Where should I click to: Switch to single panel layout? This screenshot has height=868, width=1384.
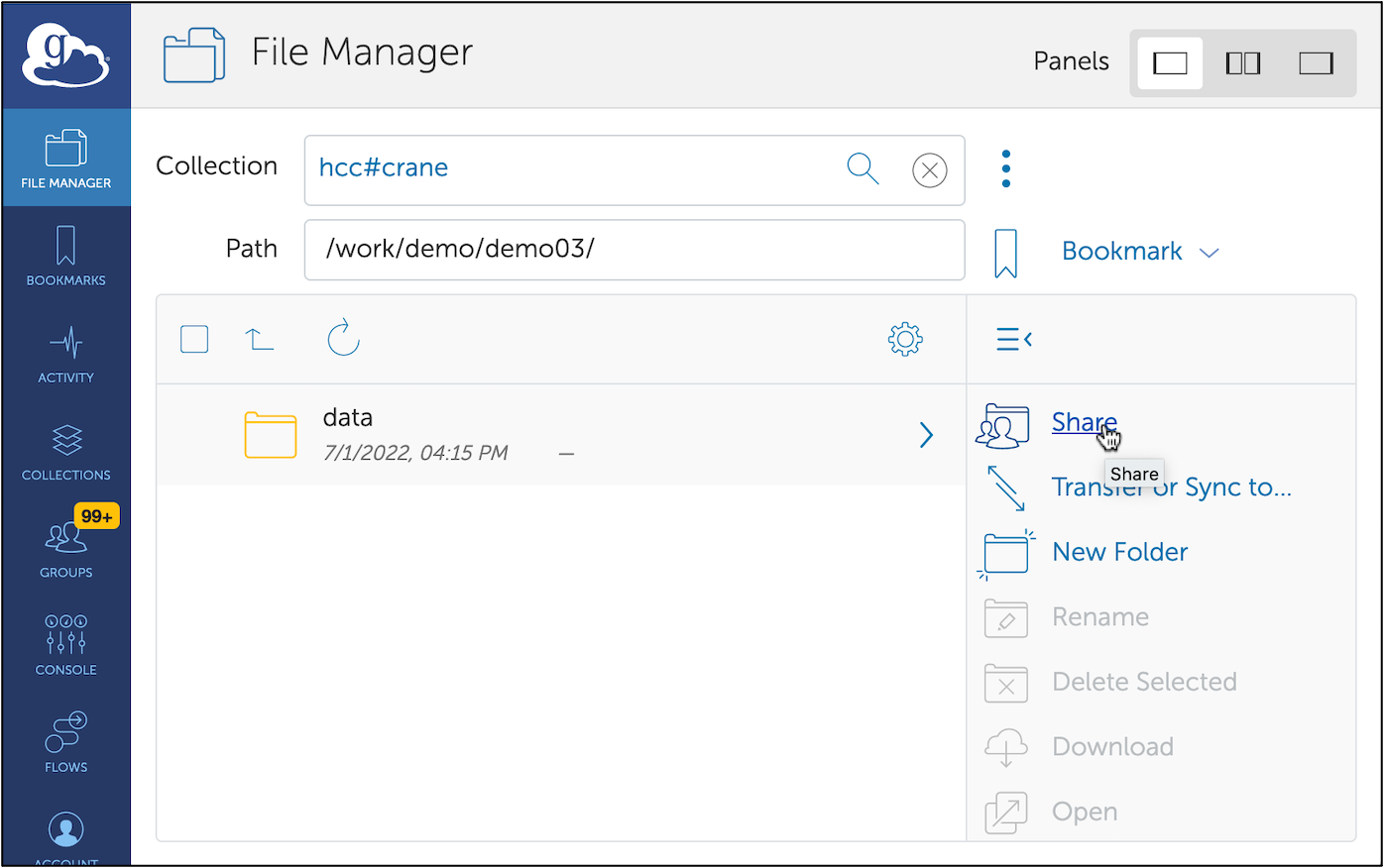(x=1170, y=63)
